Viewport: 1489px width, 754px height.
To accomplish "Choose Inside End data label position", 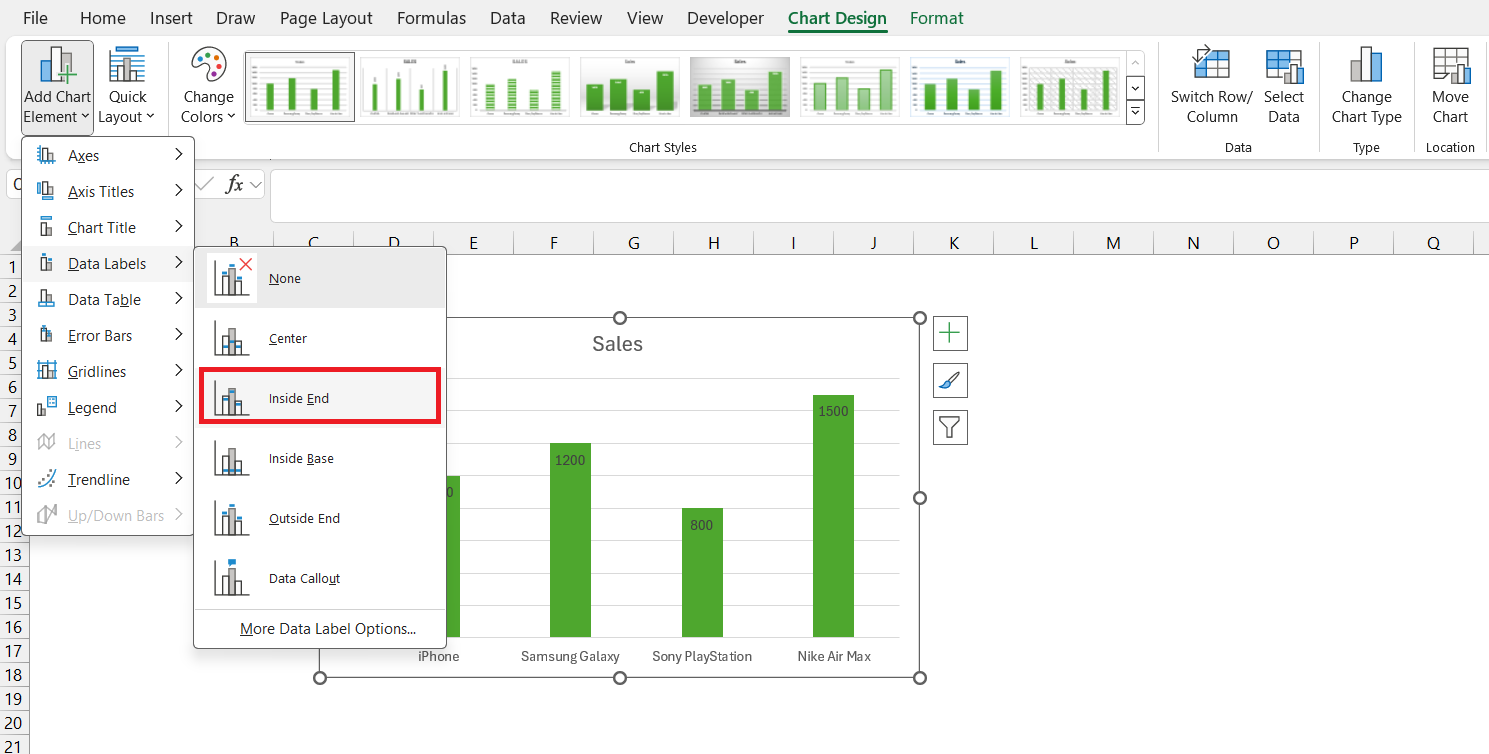I will point(320,398).
